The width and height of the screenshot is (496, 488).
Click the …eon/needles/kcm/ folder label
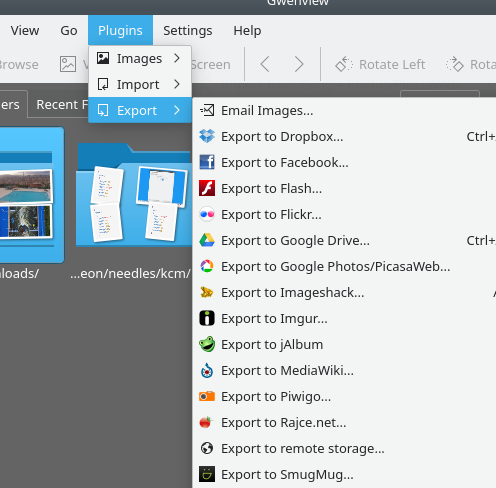[130, 273]
